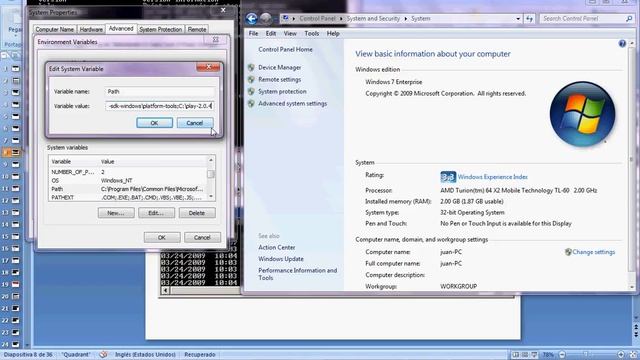Select the NUMBER_OF_P... variable row
Viewport: 640px width, 360px height.
pyautogui.click(x=128, y=172)
